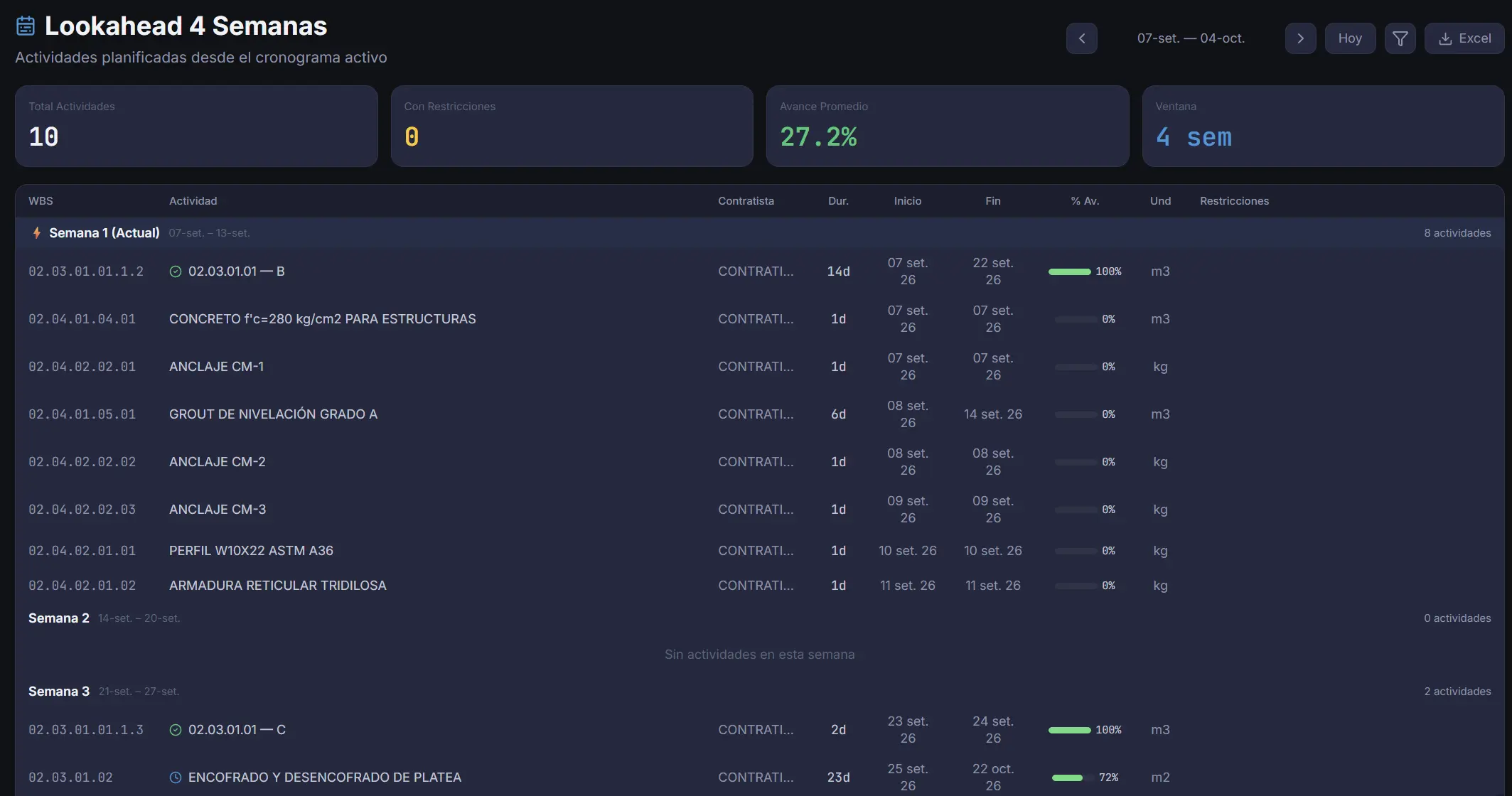Image resolution: width=1512 pixels, height=796 pixels.
Task: Toggle the Semana 3 group header
Action: click(759, 692)
